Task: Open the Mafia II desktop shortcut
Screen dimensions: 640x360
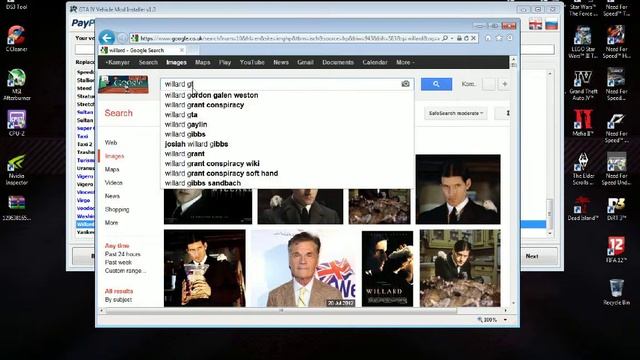Action: coord(583,123)
